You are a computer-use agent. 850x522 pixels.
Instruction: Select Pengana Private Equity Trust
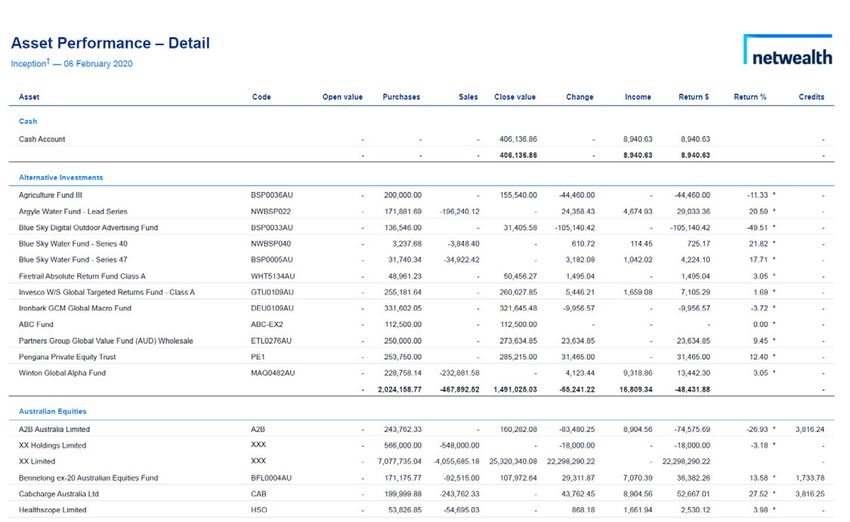67,357
